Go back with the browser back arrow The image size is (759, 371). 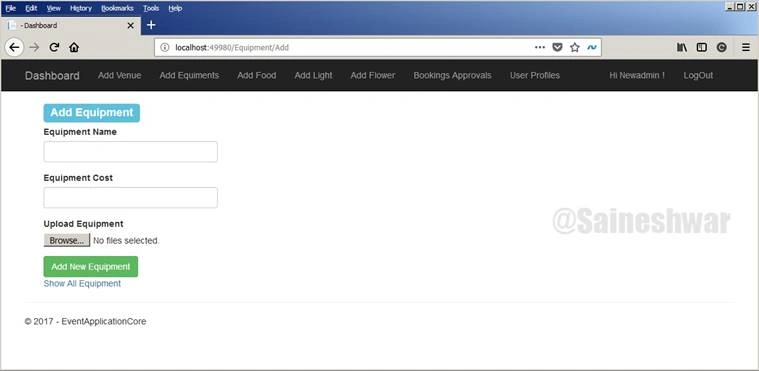[14, 47]
